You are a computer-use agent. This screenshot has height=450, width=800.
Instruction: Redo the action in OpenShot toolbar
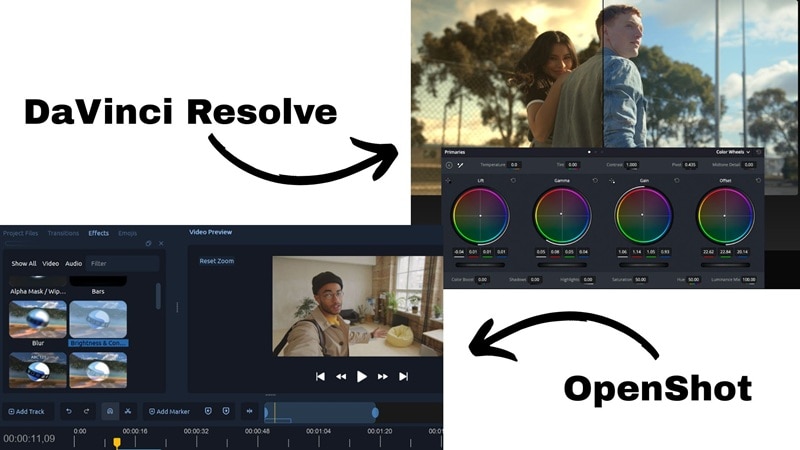[86, 411]
